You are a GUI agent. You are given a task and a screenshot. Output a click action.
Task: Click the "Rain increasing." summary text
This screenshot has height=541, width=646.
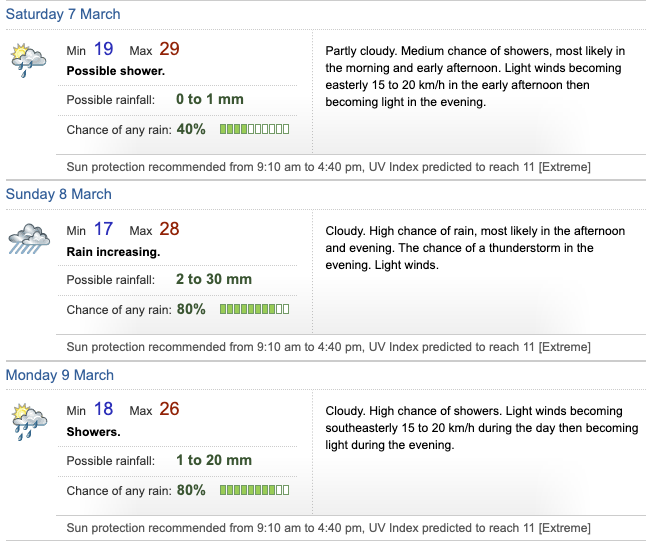tap(113, 252)
